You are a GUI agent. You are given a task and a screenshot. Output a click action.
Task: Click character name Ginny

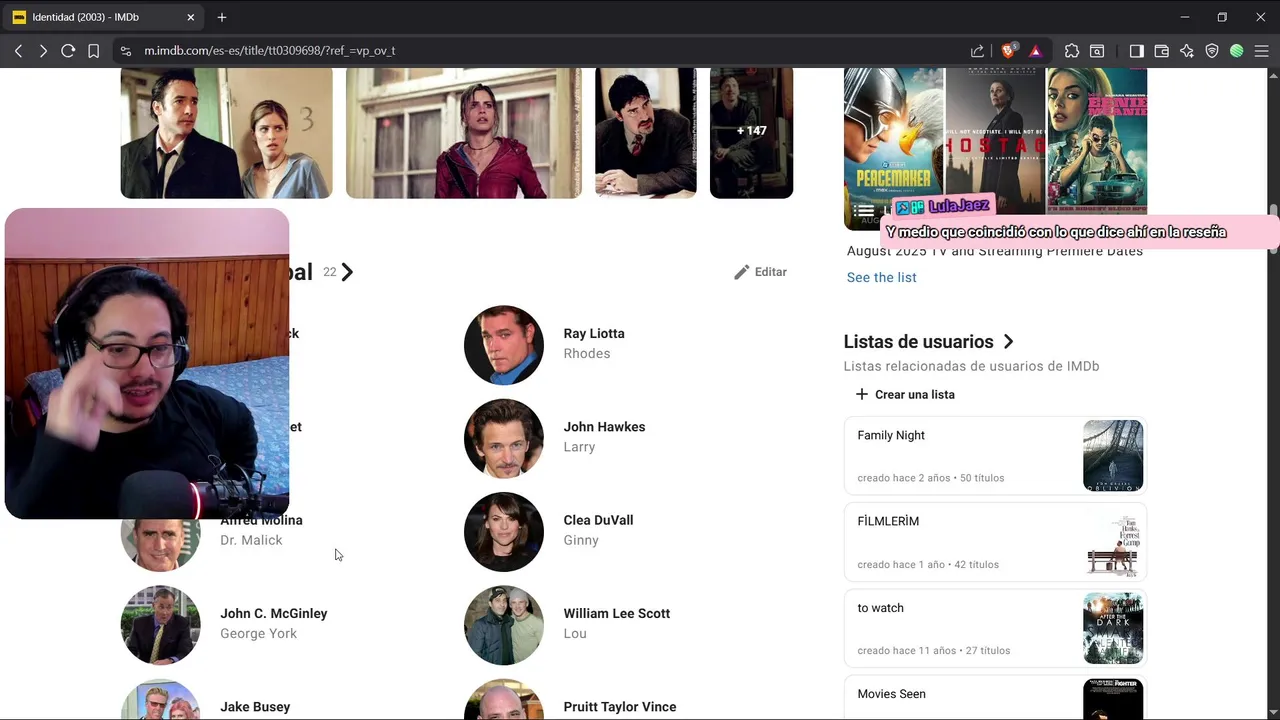[x=581, y=540]
